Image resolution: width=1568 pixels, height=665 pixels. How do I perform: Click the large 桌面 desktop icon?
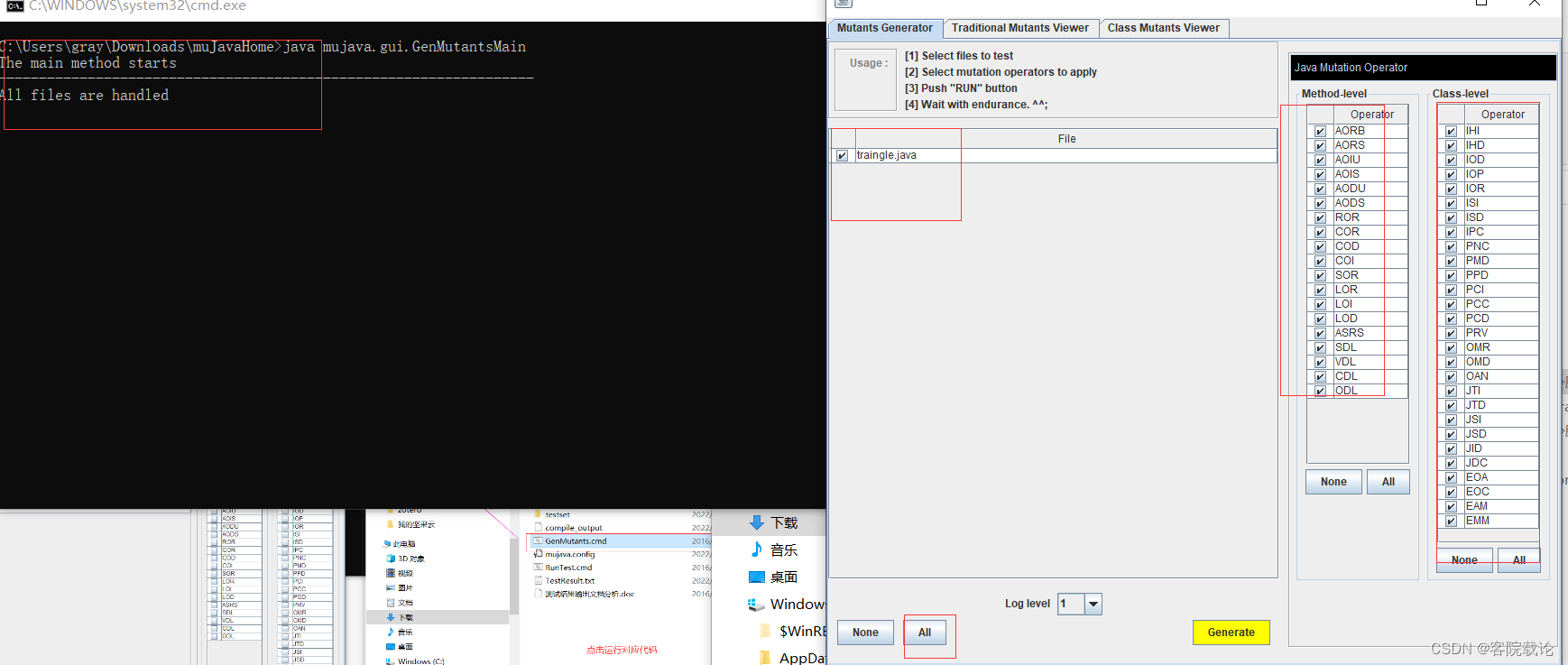(757, 577)
